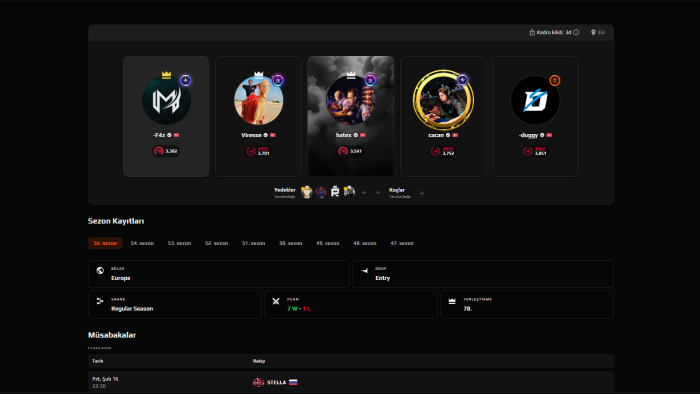Click the gold captain crown above -F4z

(167, 75)
